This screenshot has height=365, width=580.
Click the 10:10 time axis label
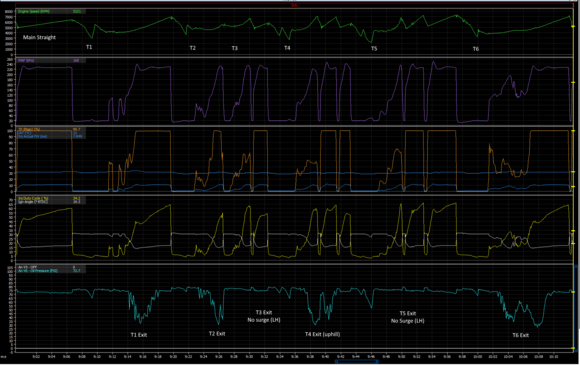554,357
